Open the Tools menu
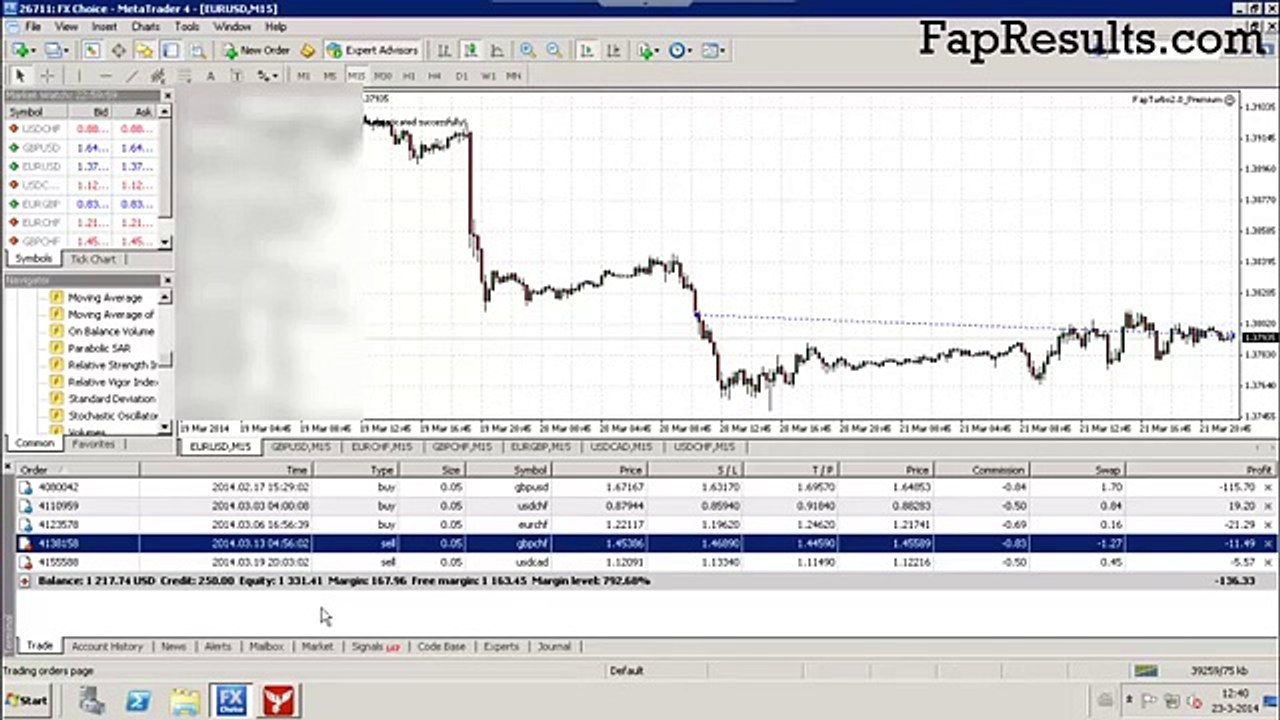This screenshot has height=720, width=1280. [186, 26]
